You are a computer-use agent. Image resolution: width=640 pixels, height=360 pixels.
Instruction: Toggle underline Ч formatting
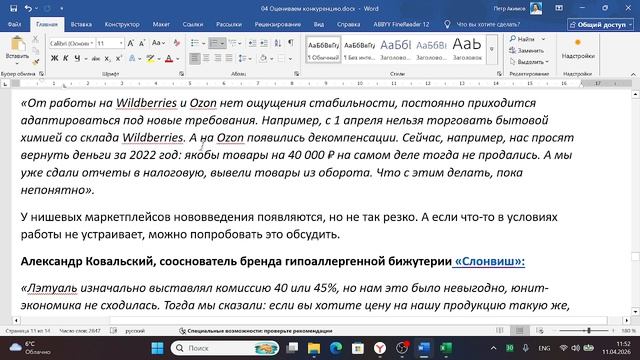77,59
